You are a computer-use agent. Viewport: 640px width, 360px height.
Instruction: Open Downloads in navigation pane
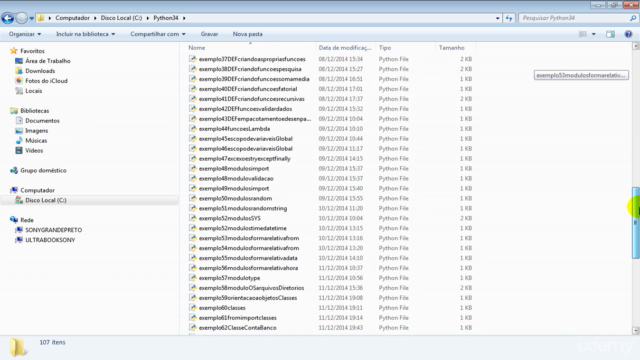click(40, 71)
